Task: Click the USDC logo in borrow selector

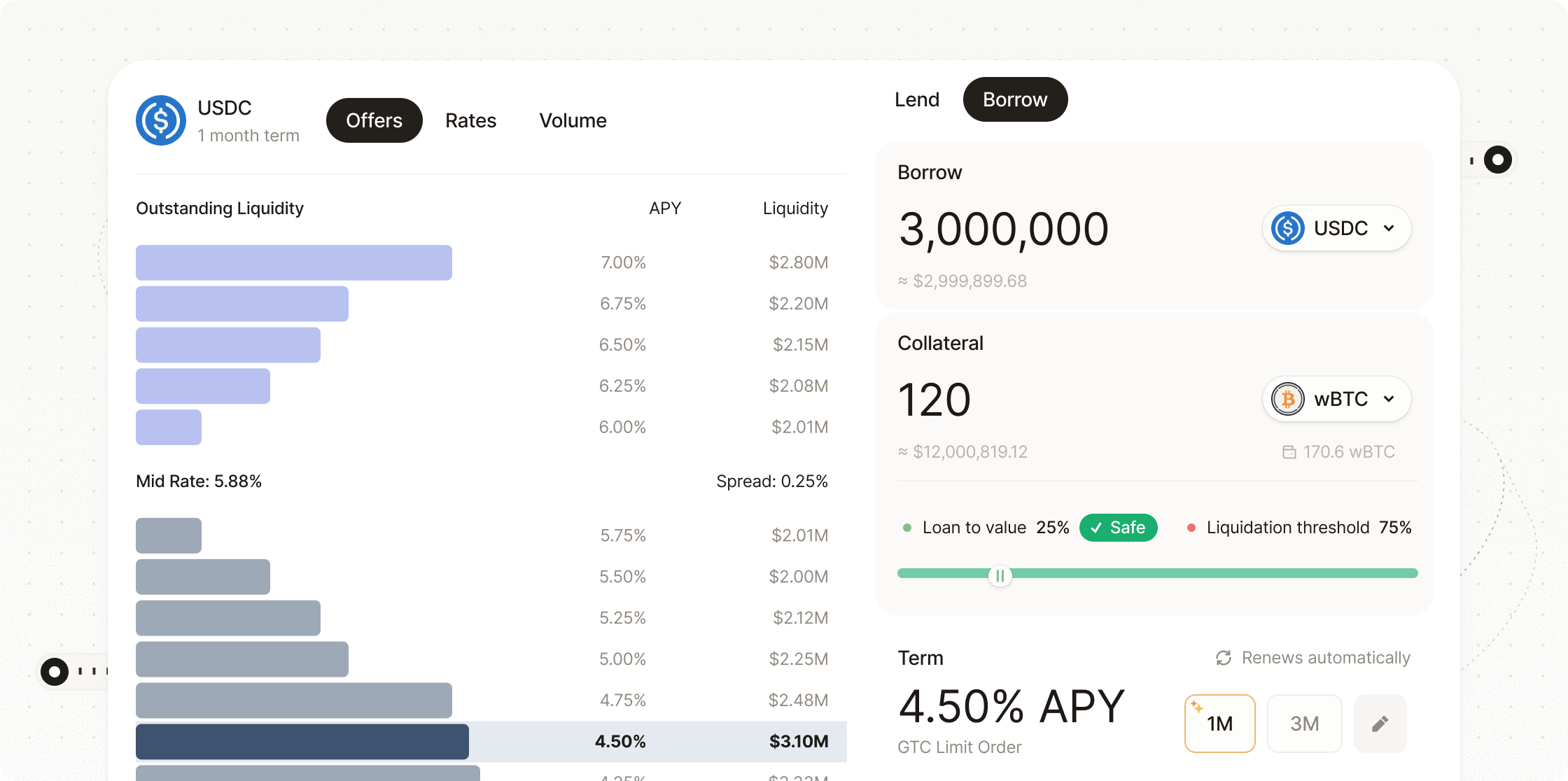Action: point(1288,228)
